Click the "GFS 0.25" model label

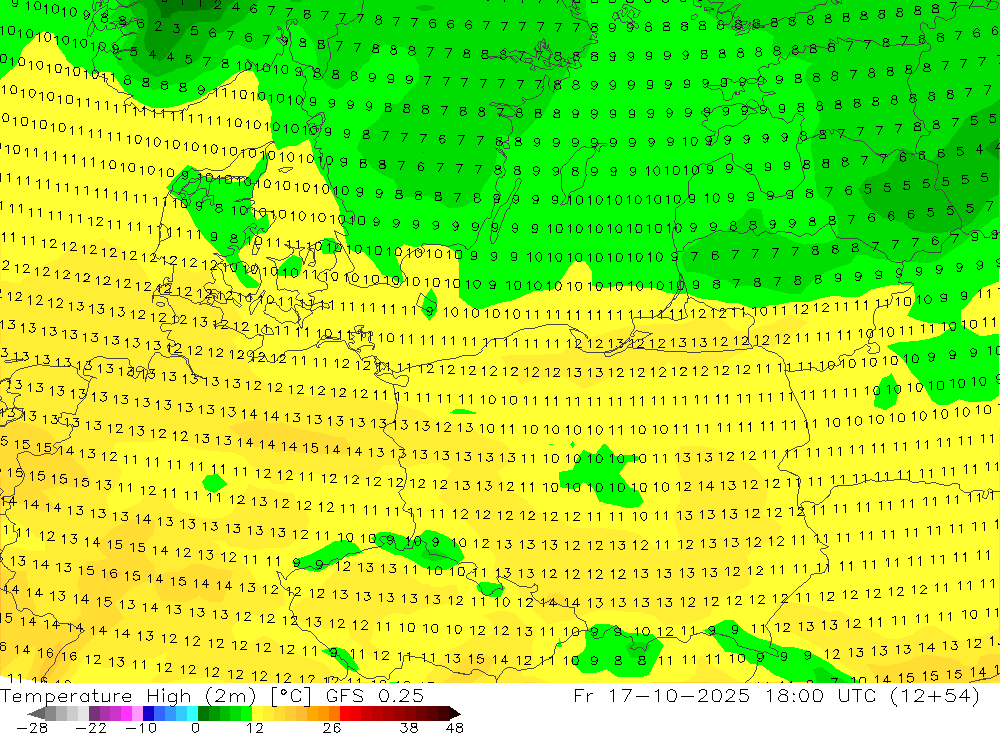[x=375, y=696]
